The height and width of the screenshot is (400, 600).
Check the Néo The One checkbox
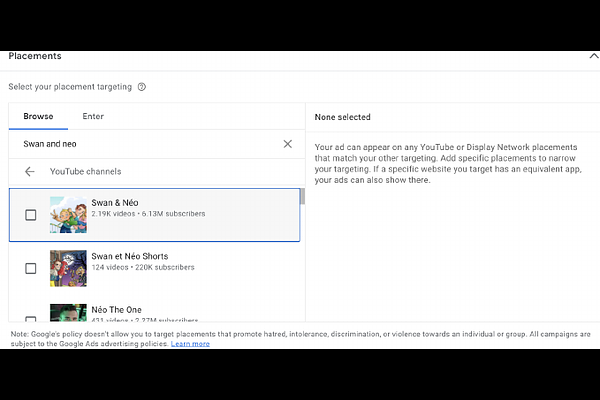31,319
